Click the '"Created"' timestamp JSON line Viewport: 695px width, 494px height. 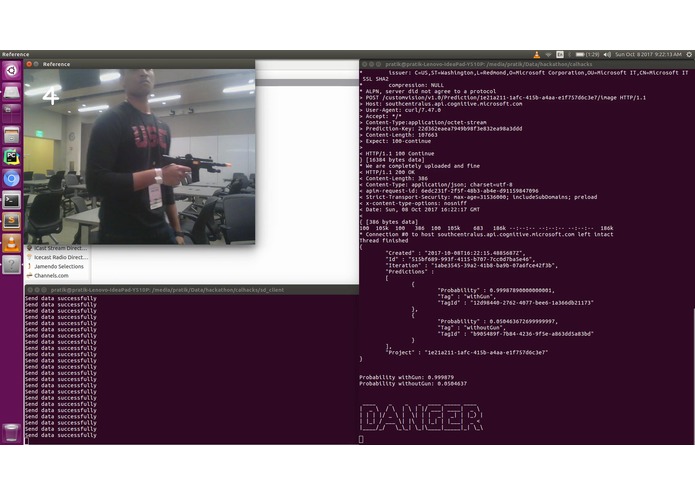[456, 253]
